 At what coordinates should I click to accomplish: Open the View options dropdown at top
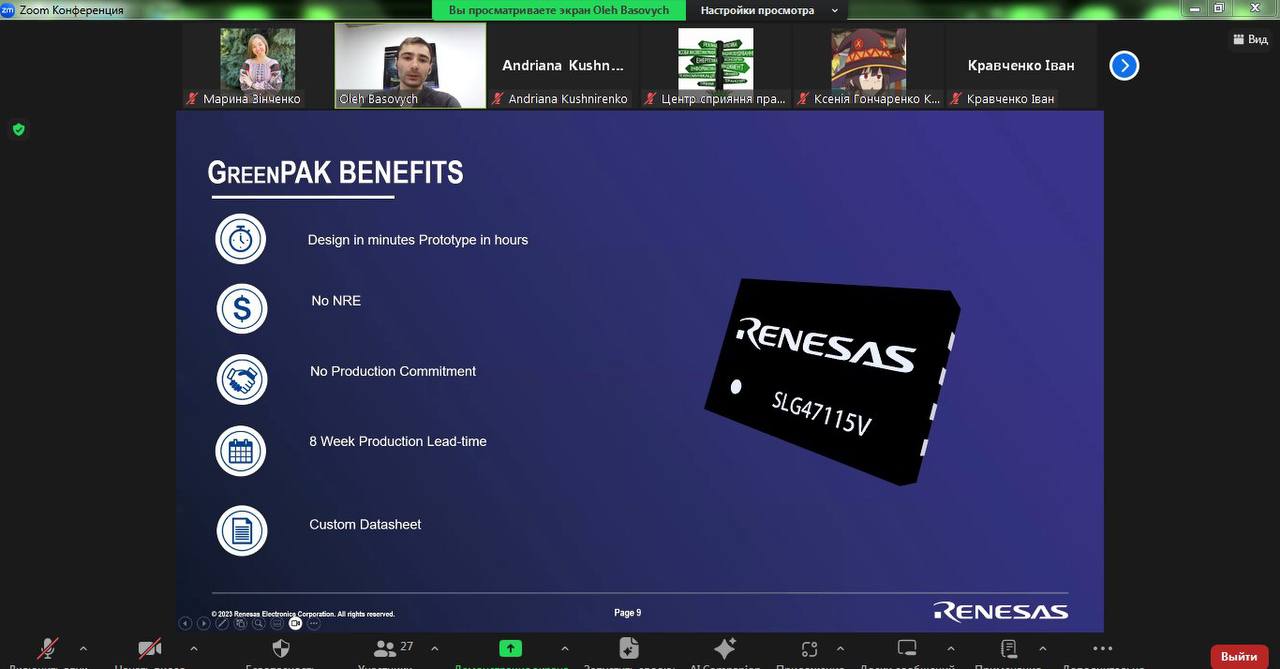pos(767,10)
